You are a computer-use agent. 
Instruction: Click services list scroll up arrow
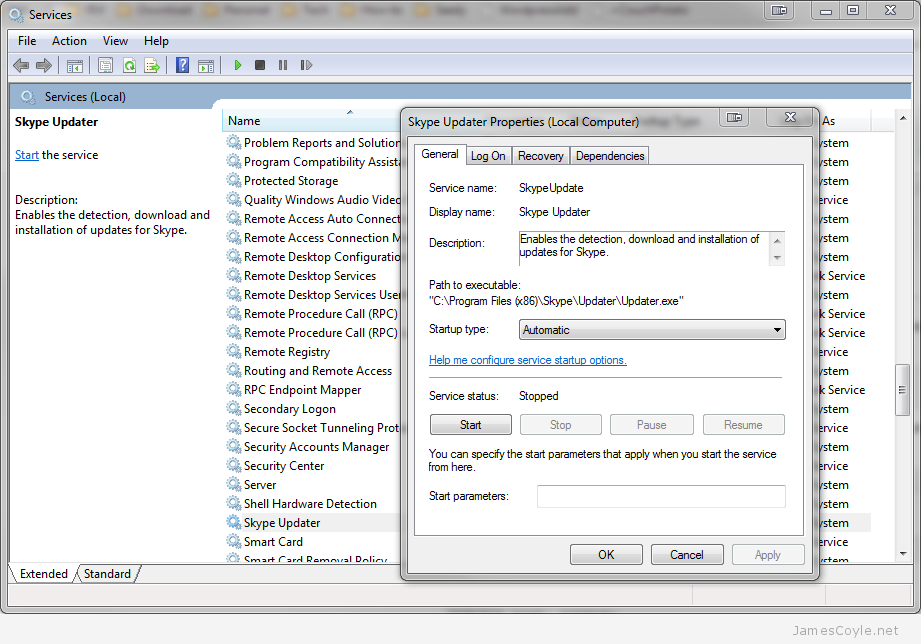point(902,118)
